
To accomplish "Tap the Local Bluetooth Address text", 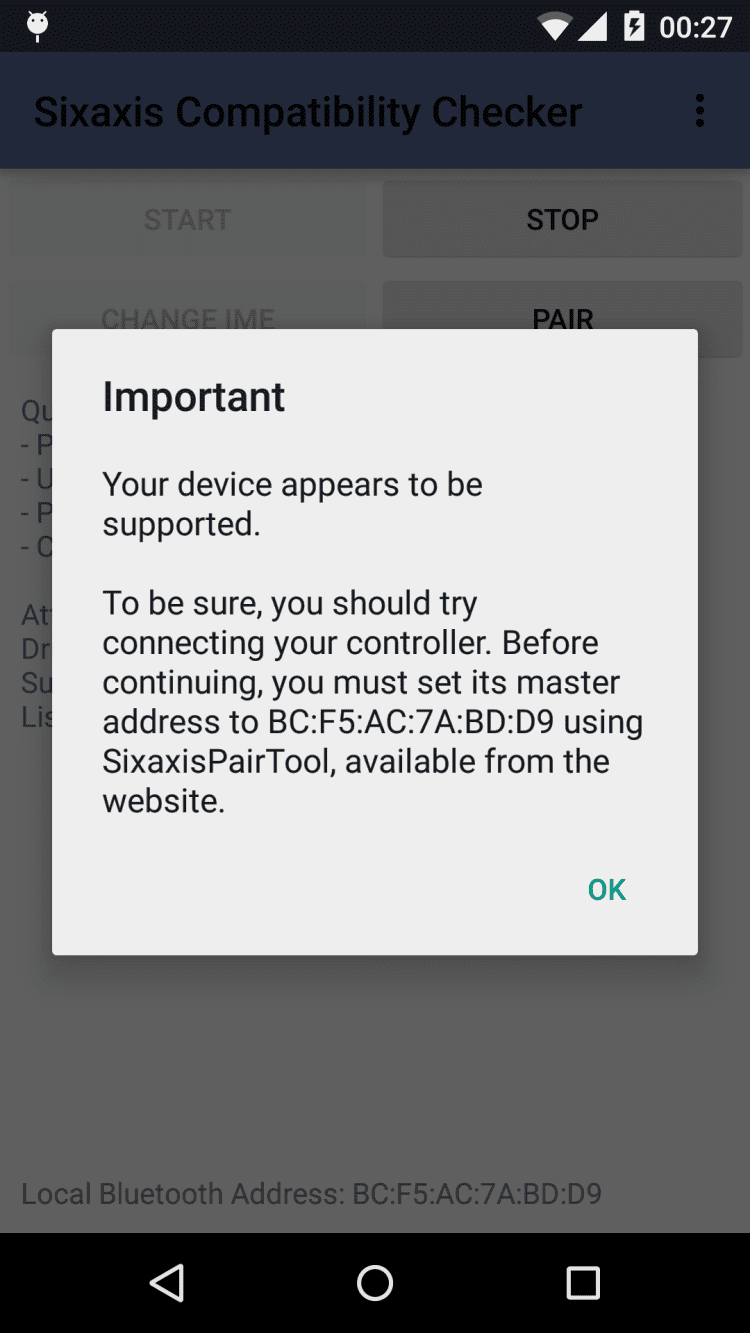I will [x=311, y=1193].
